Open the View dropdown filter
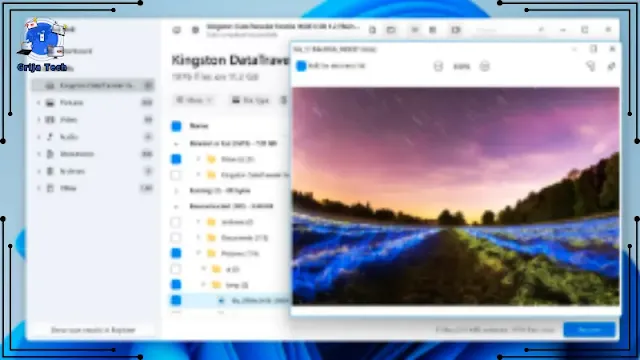Image resolution: width=640 pixels, height=360 pixels. point(194,100)
